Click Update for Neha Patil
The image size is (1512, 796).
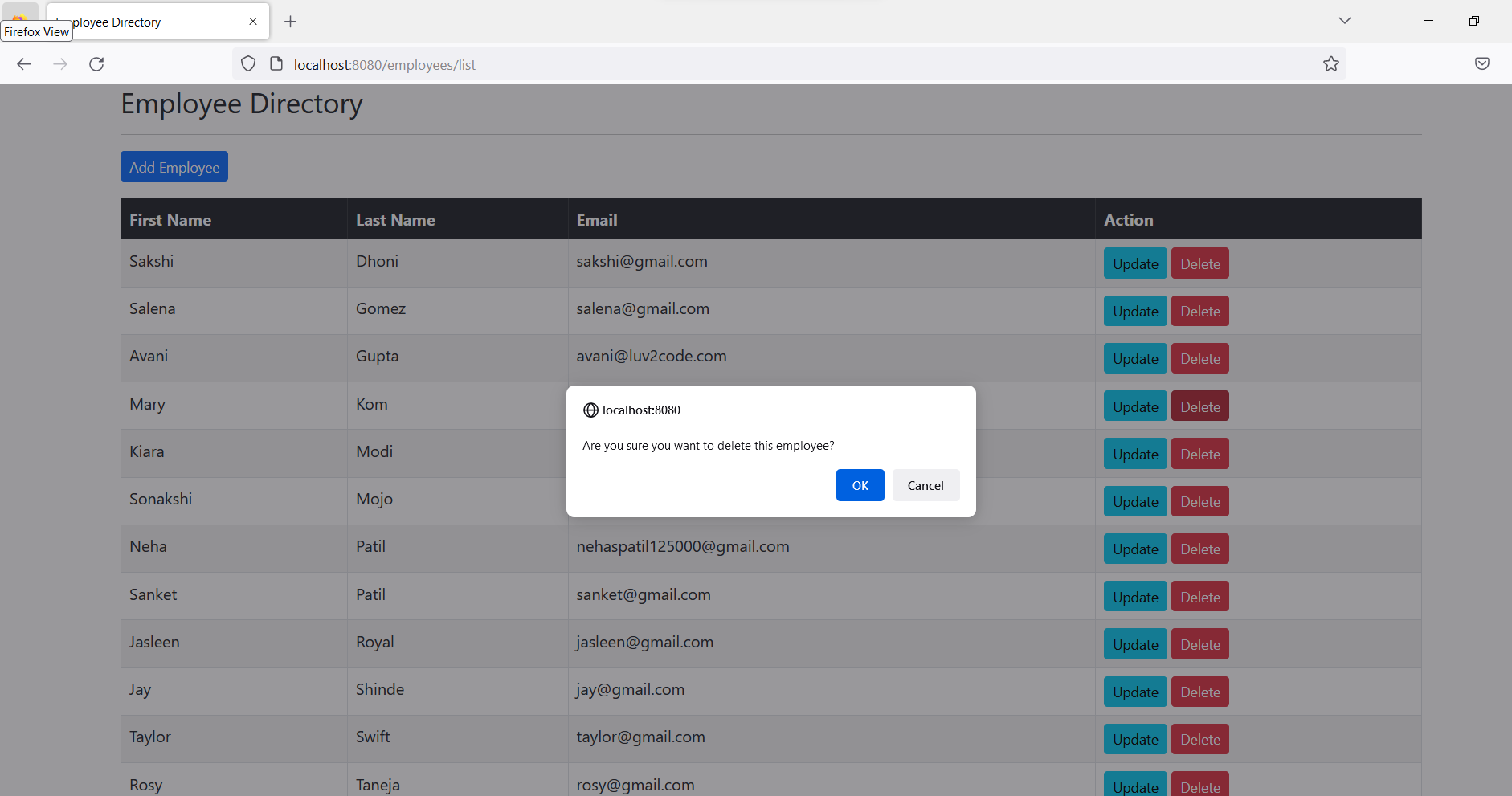click(1134, 549)
